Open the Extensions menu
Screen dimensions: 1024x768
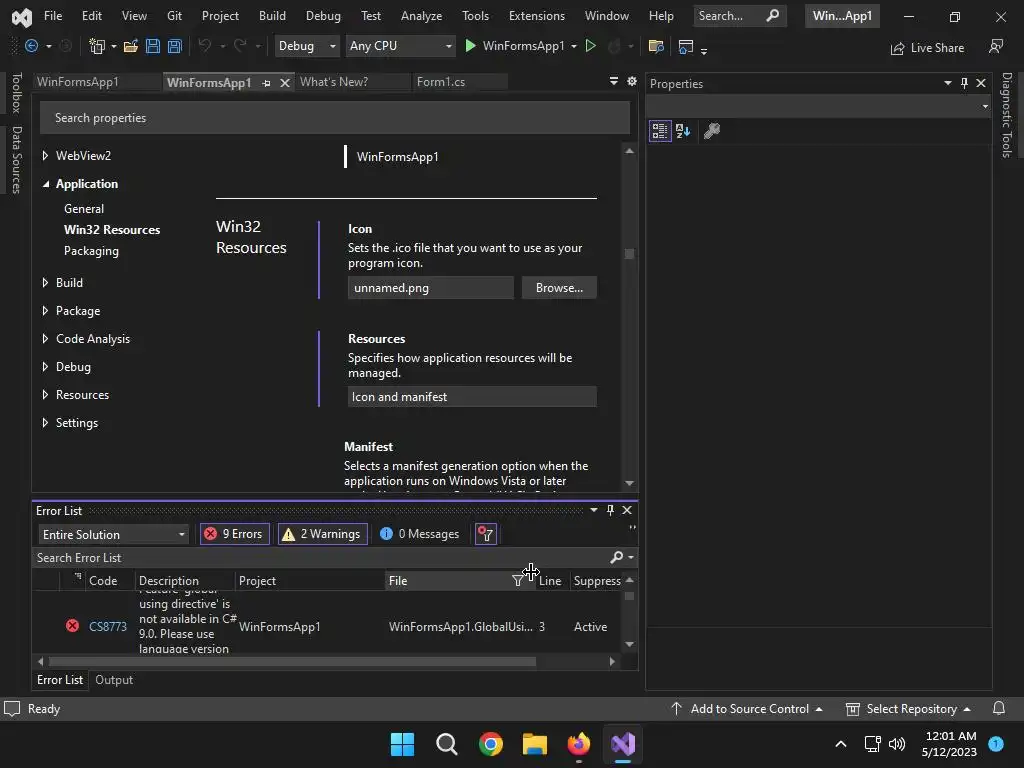coord(537,16)
